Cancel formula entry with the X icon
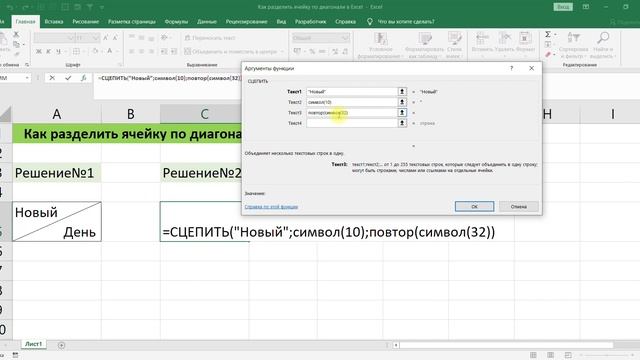Image resolution: width=640 pixels, height=360 pixels. [x=52, y=78]
